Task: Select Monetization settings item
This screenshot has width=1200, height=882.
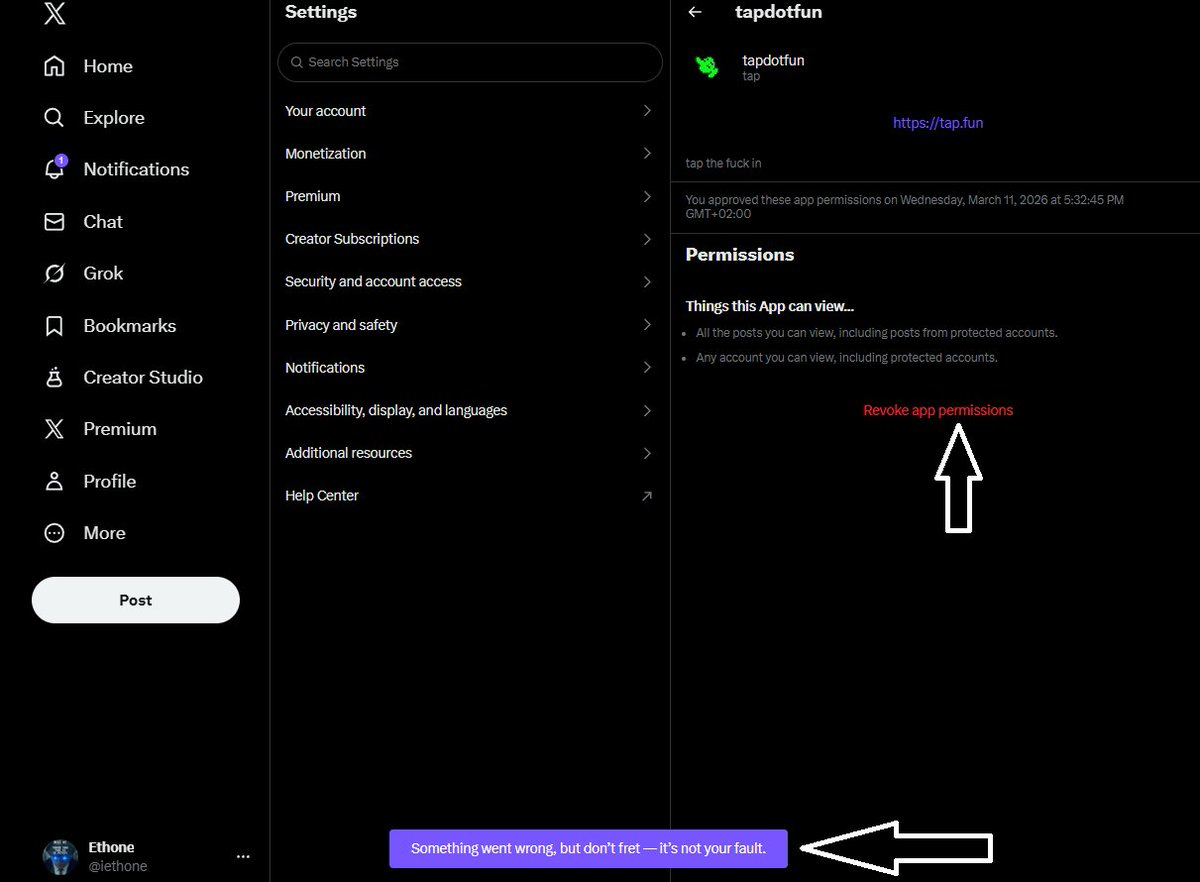Action: [x=470, y=154]
